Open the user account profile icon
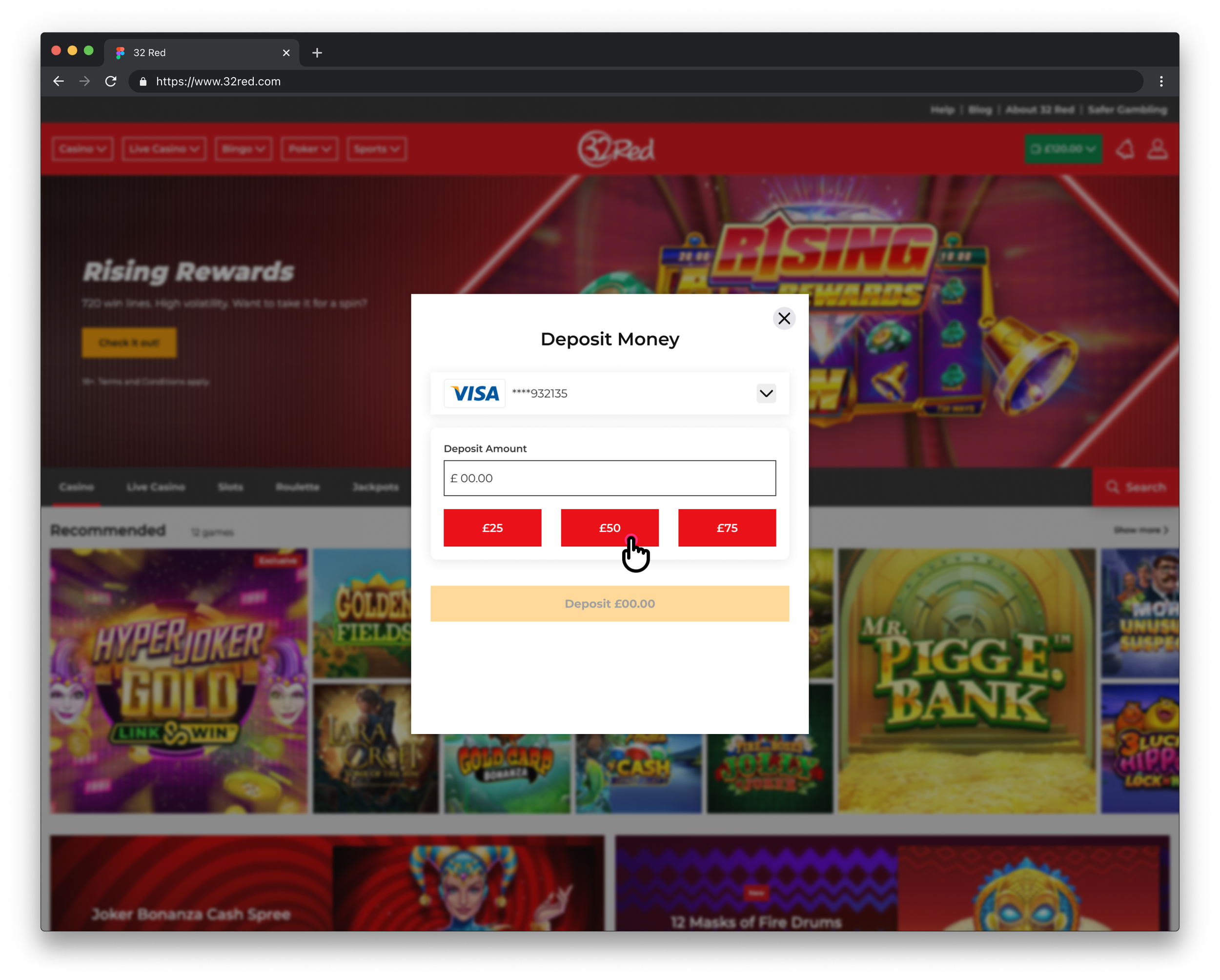Image resolution: width=1220 pixels, height=980 pixels. pos(1157,149)
